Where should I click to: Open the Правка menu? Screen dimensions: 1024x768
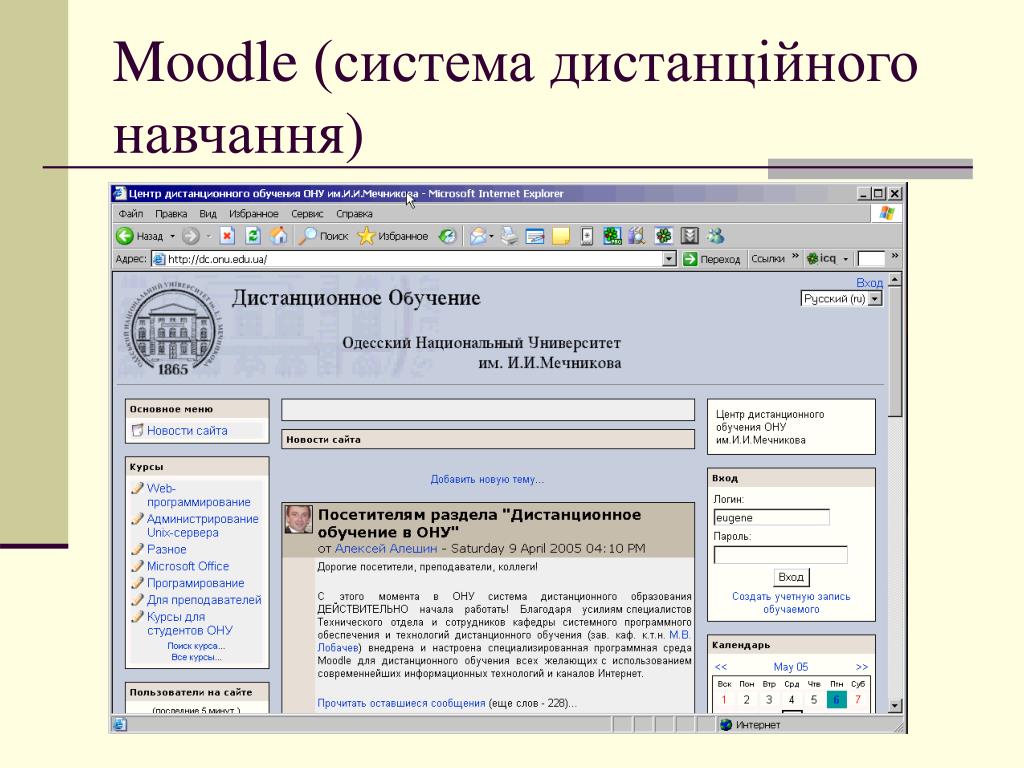[171, 214]
